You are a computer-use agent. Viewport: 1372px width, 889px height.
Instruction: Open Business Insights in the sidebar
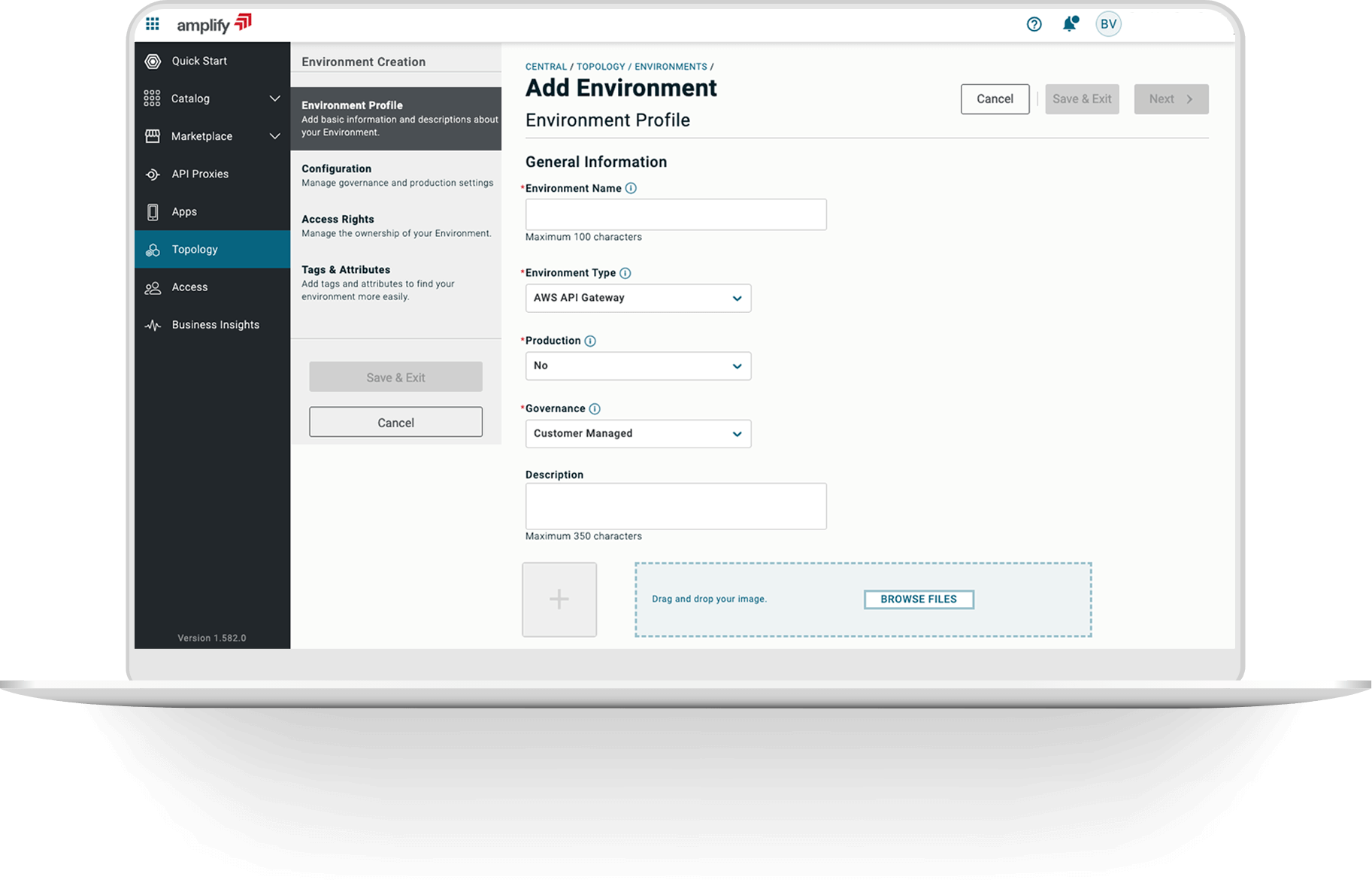[215, 325]
